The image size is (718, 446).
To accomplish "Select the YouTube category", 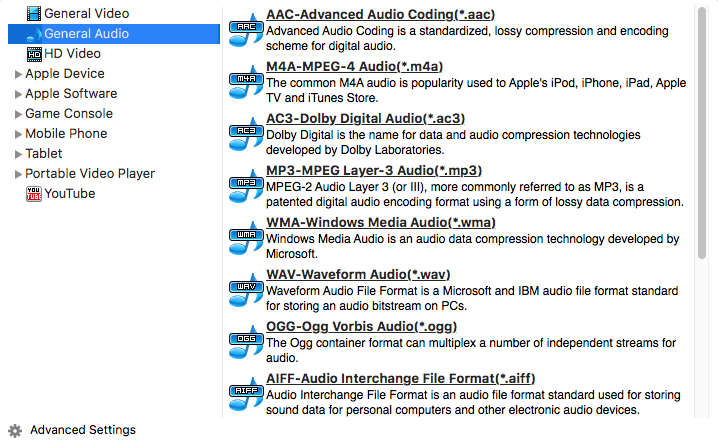I will [69, 193].
